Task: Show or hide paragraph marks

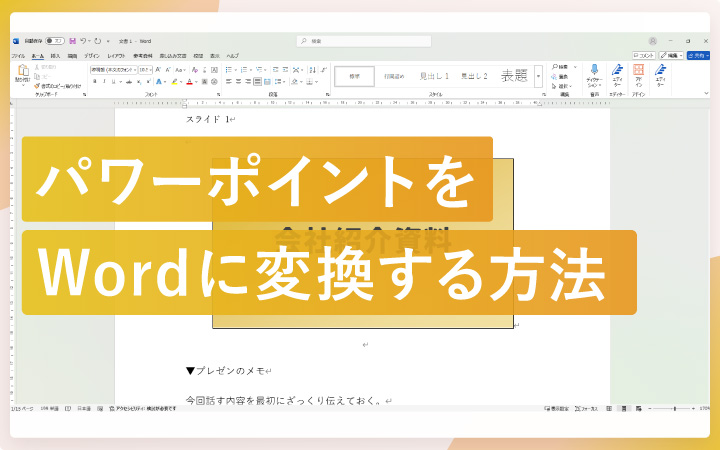Action: 323,70
